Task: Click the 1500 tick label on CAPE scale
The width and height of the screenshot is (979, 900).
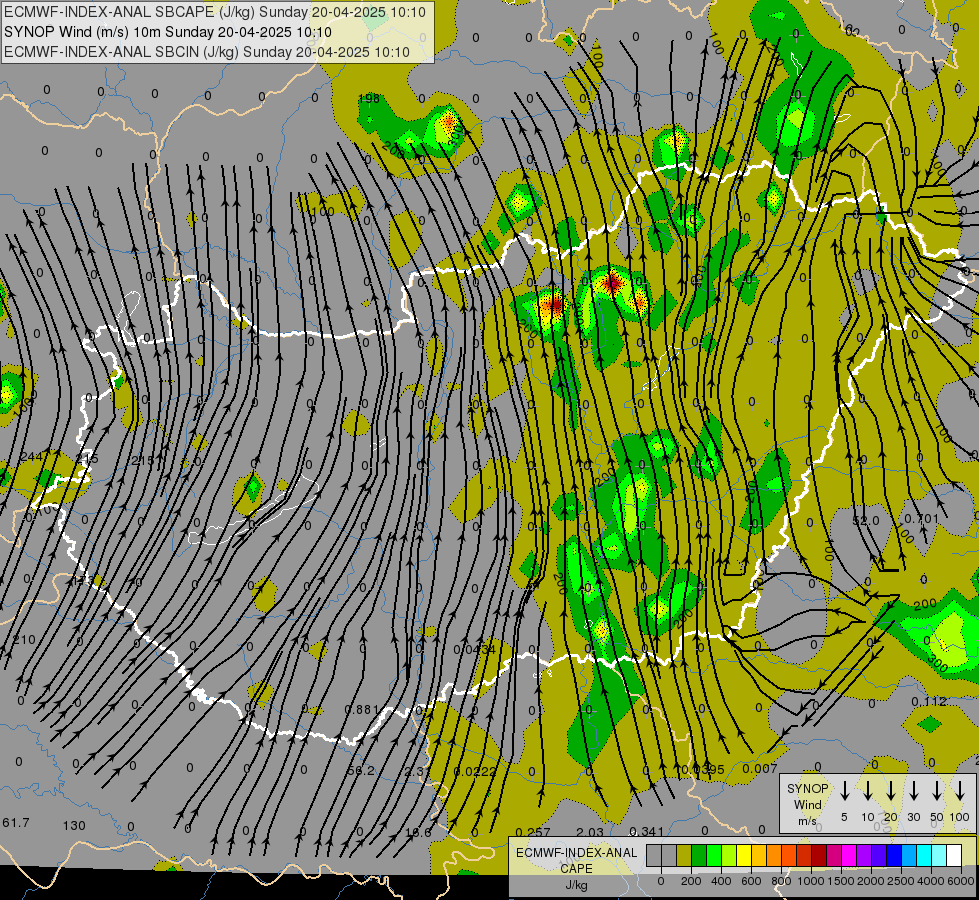Action: [841, 881]
